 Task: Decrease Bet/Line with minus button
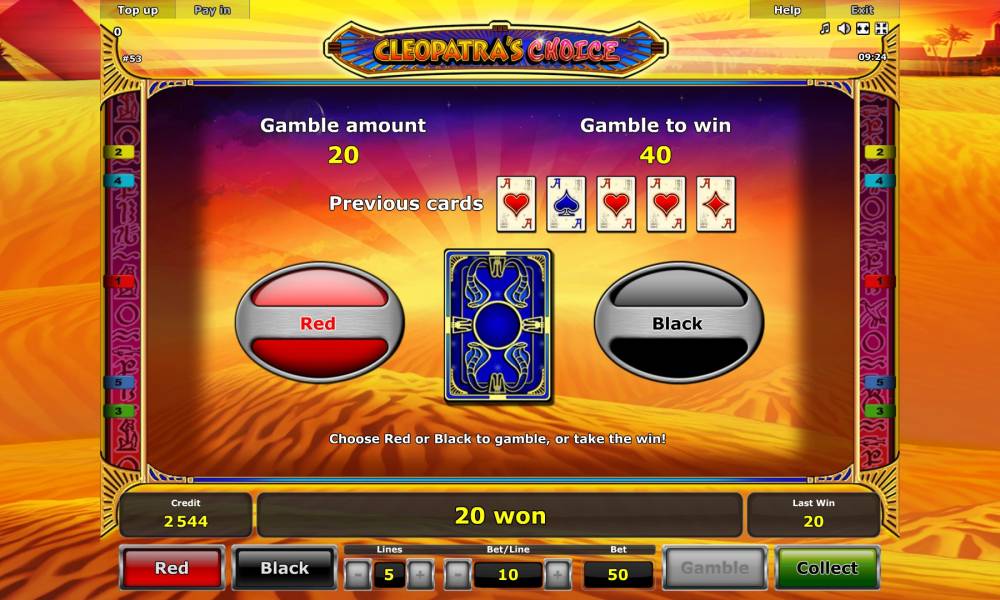(457, 574)
